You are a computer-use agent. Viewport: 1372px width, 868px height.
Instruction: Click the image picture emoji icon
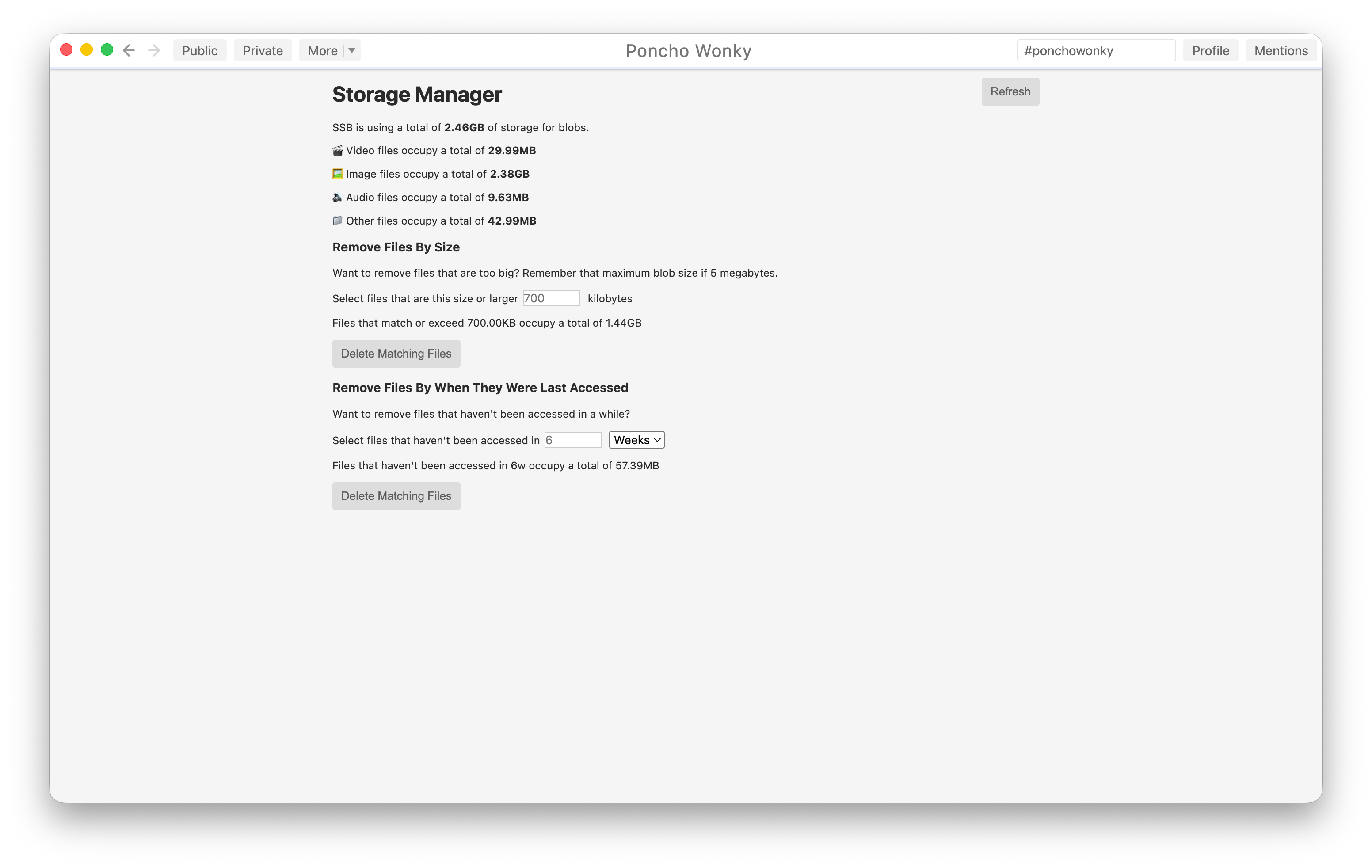point(337,174)
